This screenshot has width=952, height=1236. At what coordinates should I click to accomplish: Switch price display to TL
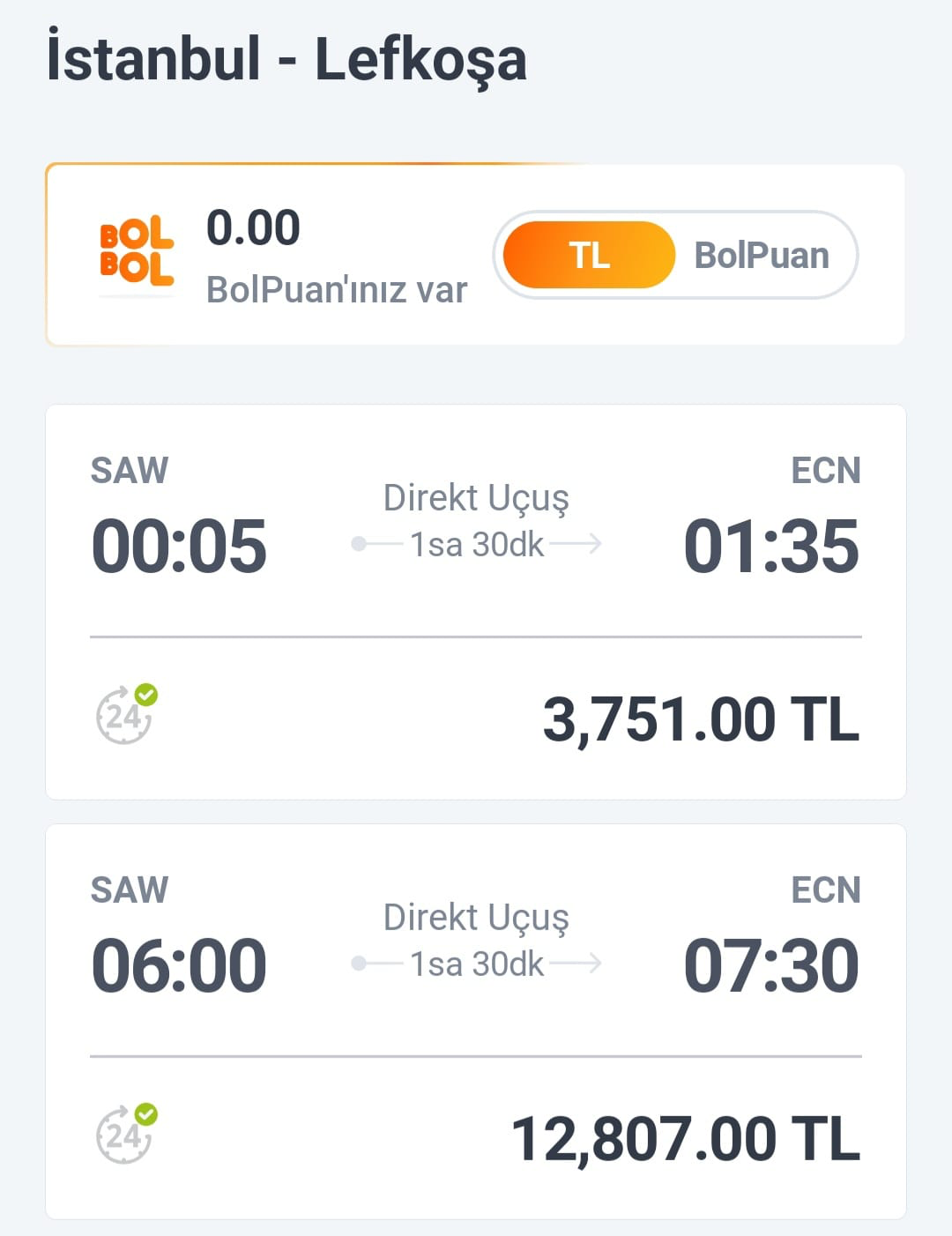[x=589, y=255]
